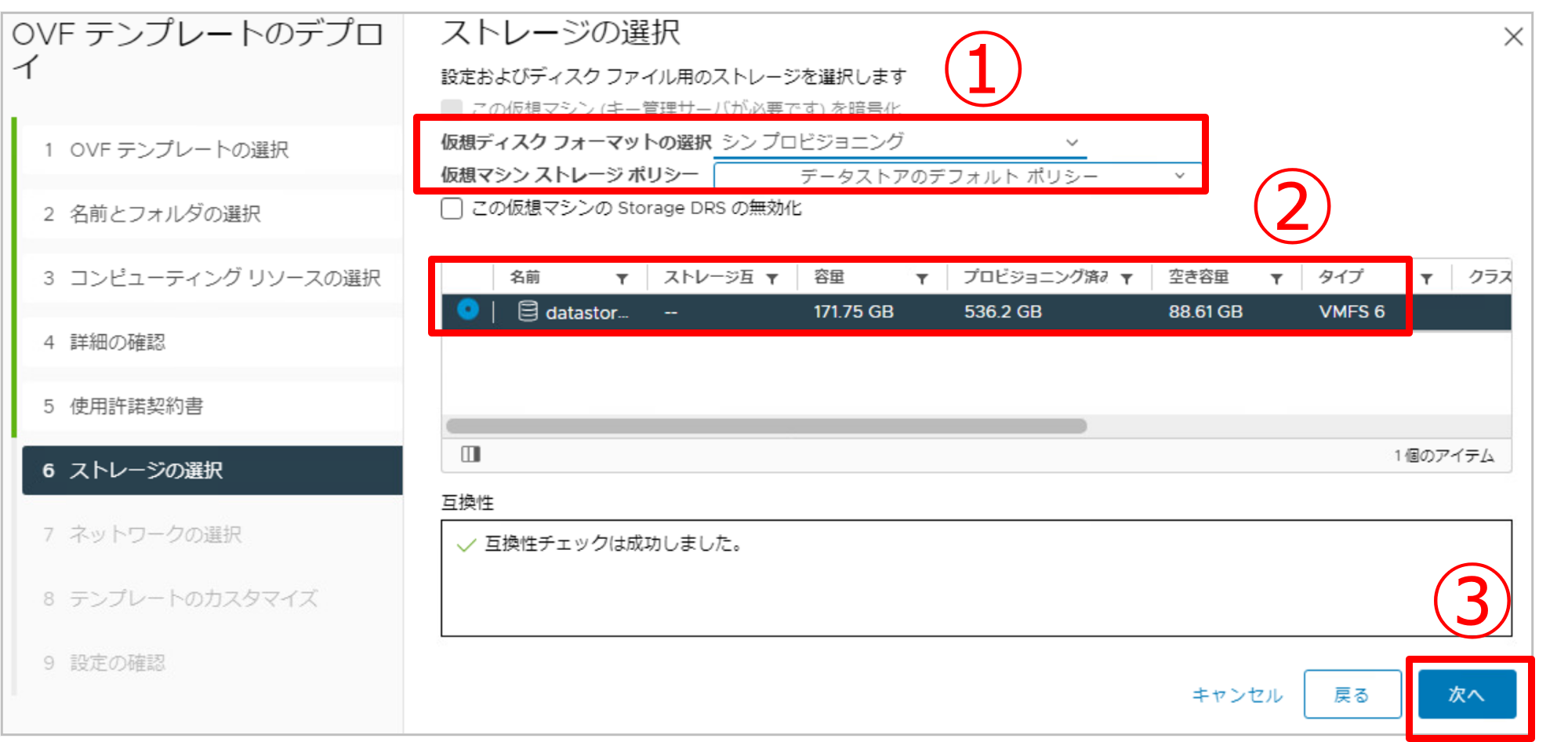
Task: Go to step 5 使用許諾契約書
Action: point(212,406)
